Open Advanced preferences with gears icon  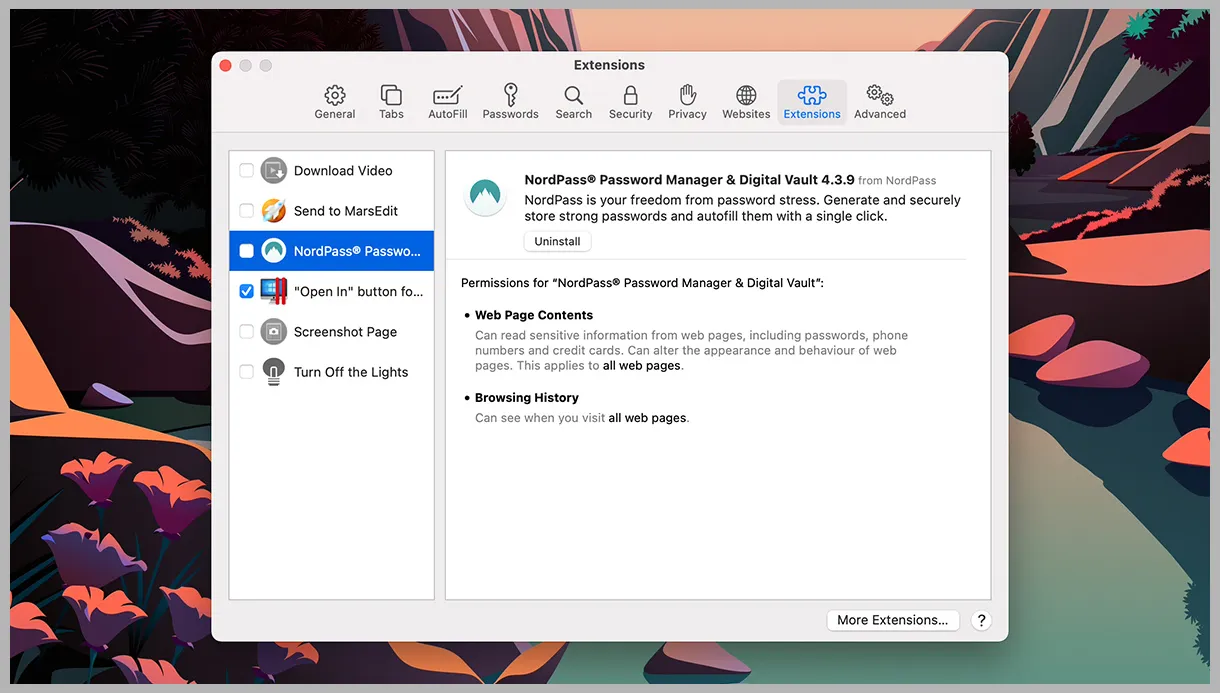pyautogui.click(x=879, y=102)
